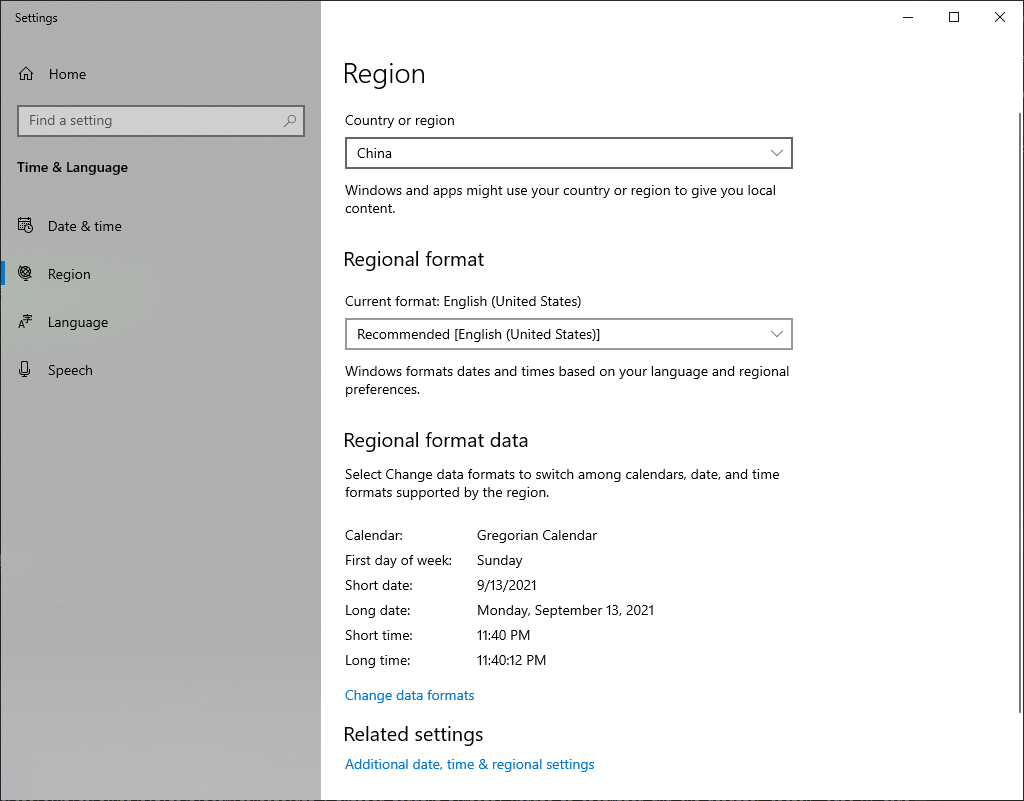Go to Date & time settings page

pos(85,226)
